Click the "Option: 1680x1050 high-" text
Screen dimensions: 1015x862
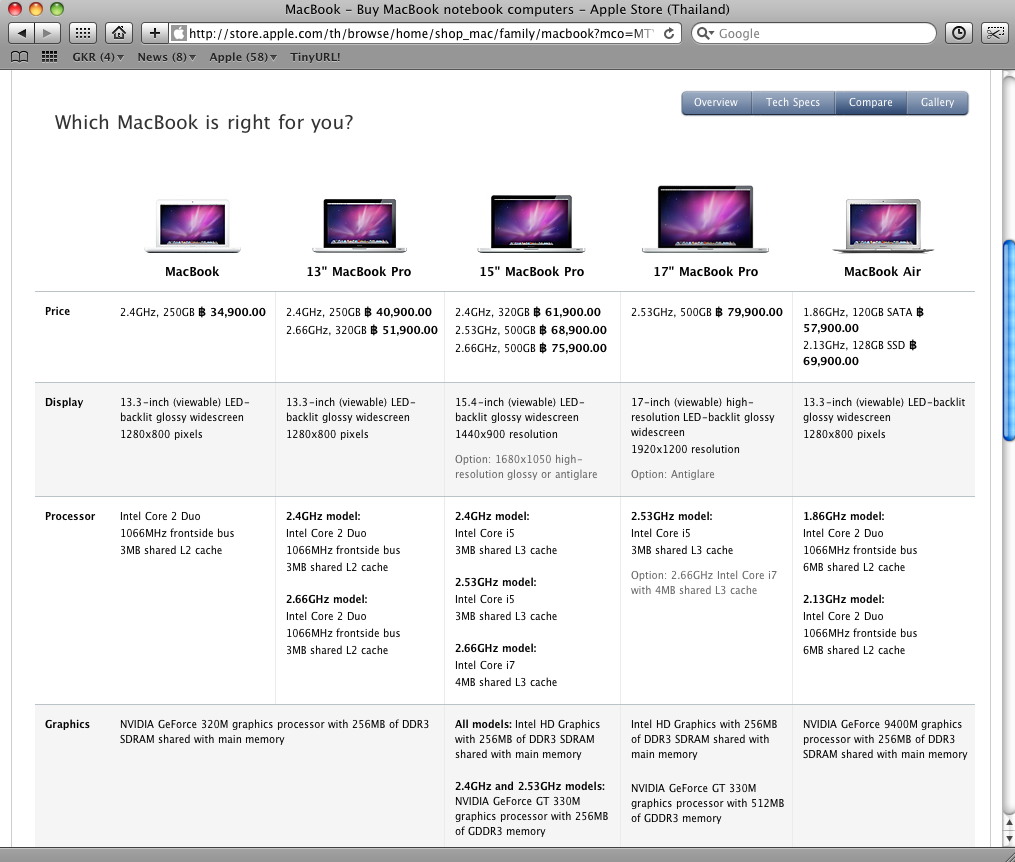(519, 459)
